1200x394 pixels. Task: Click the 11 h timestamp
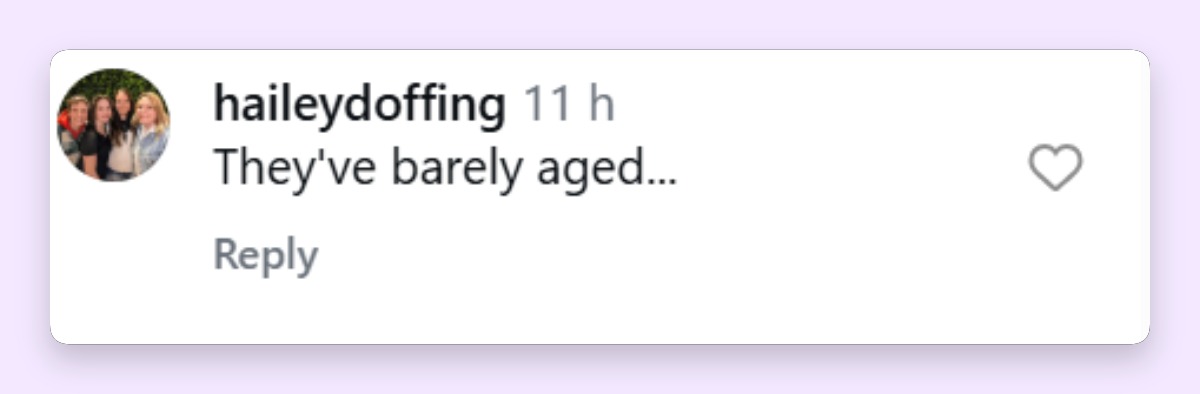click(570, 104)
